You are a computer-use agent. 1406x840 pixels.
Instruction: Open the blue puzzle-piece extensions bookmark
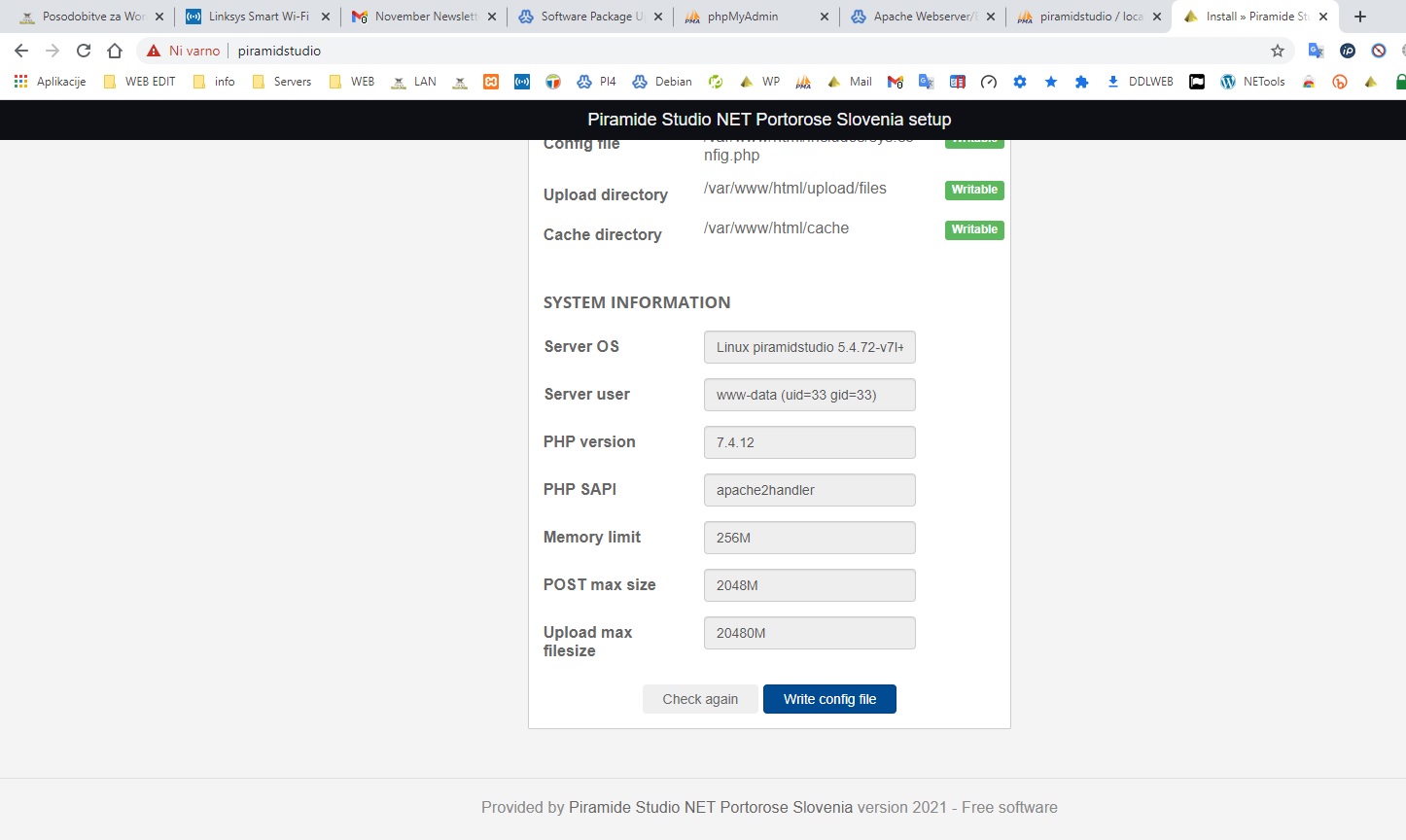[1081, 82]
